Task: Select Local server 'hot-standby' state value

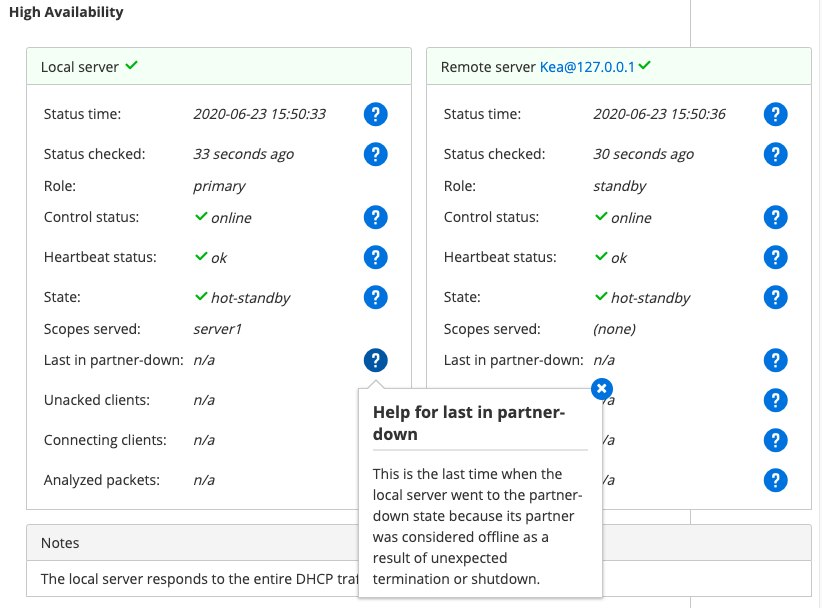Action: tap(251, 298)
